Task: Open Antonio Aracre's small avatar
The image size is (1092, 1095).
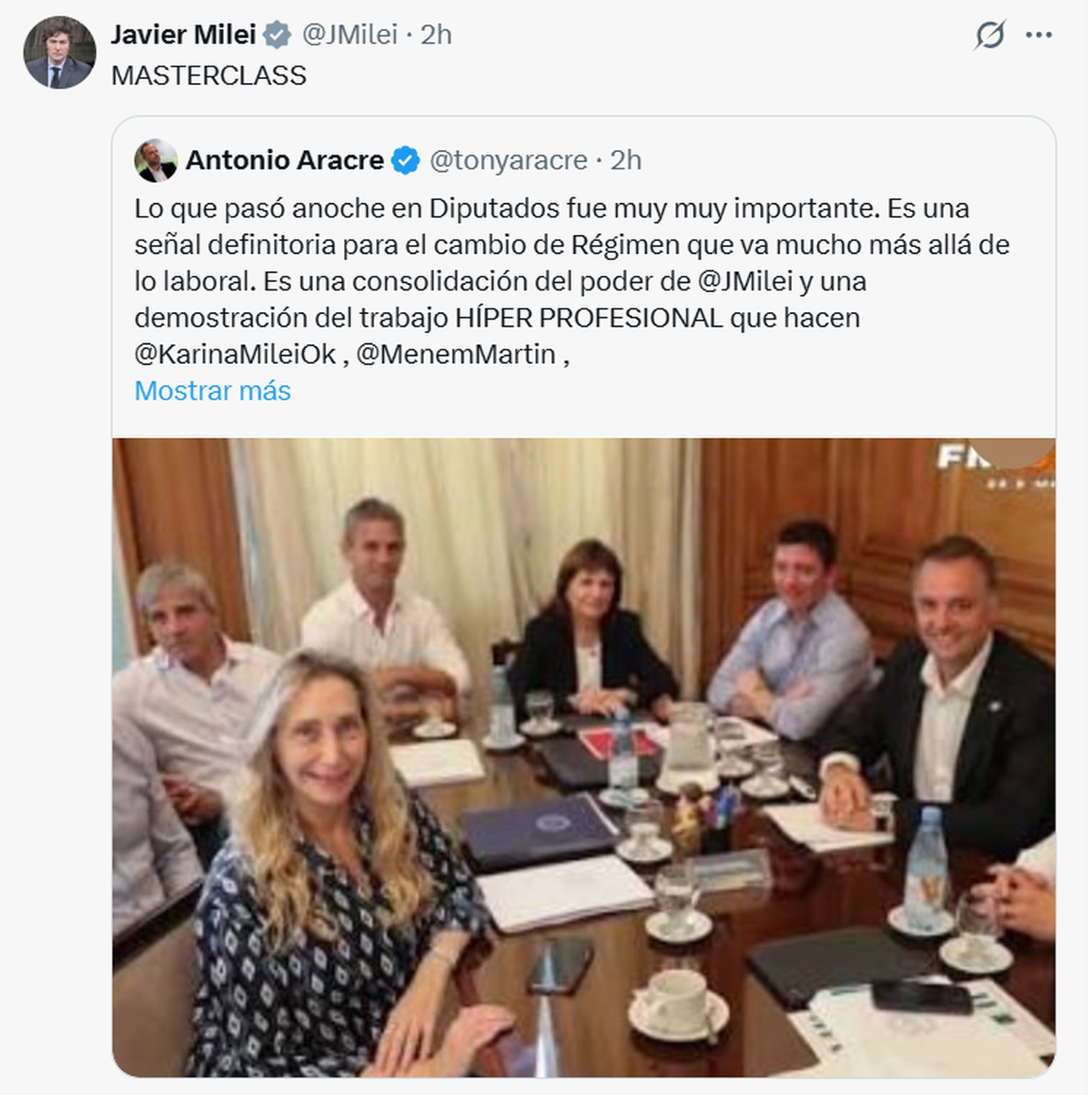Action: (x=156, y=161)
